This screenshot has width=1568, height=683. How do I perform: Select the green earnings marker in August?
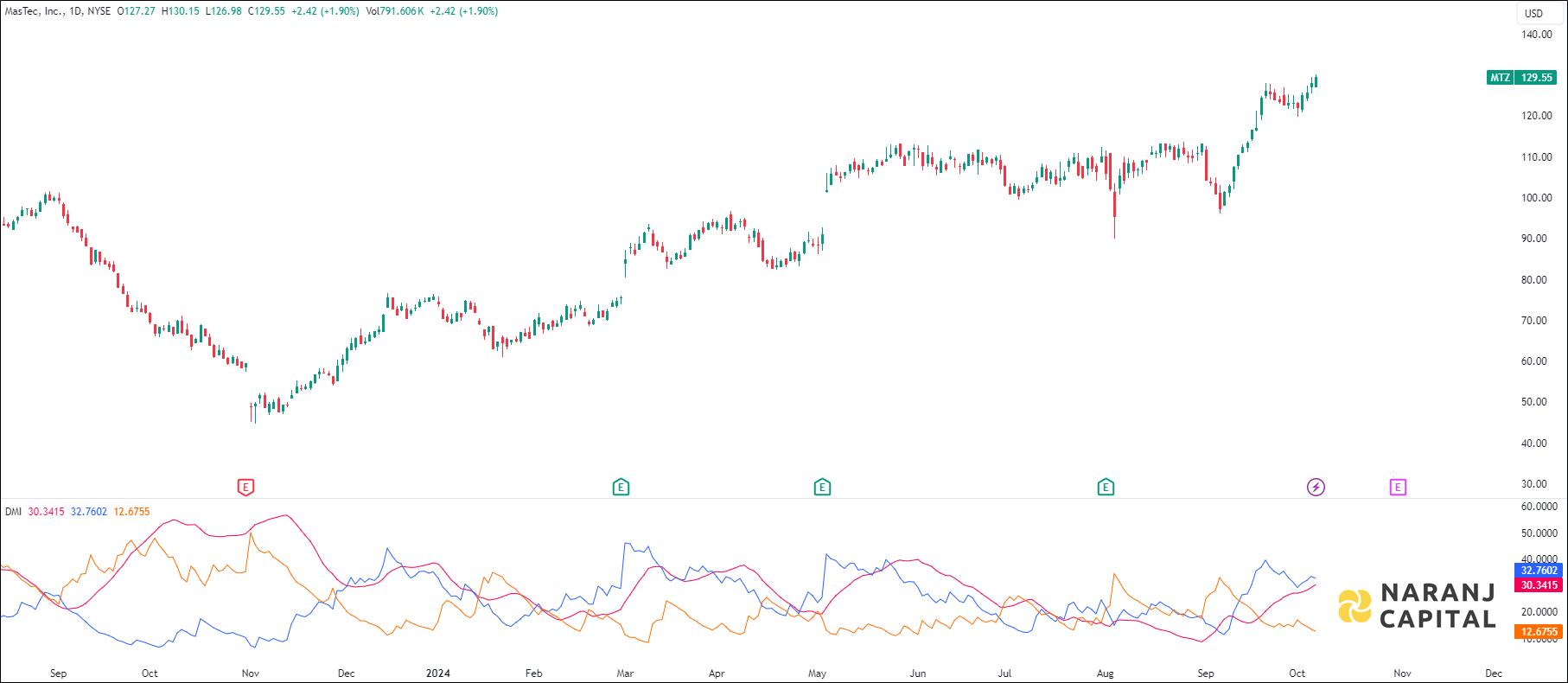[1106, 488]
